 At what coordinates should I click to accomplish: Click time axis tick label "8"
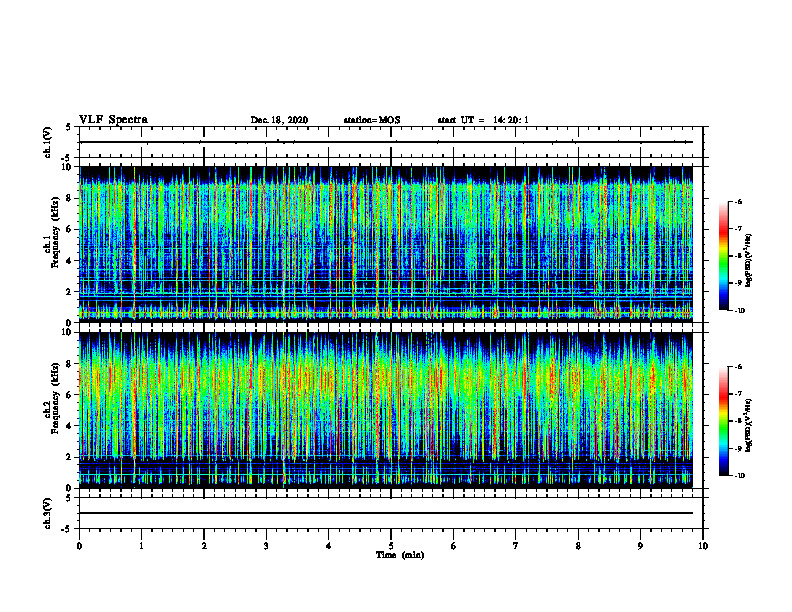tap(578, 546)
